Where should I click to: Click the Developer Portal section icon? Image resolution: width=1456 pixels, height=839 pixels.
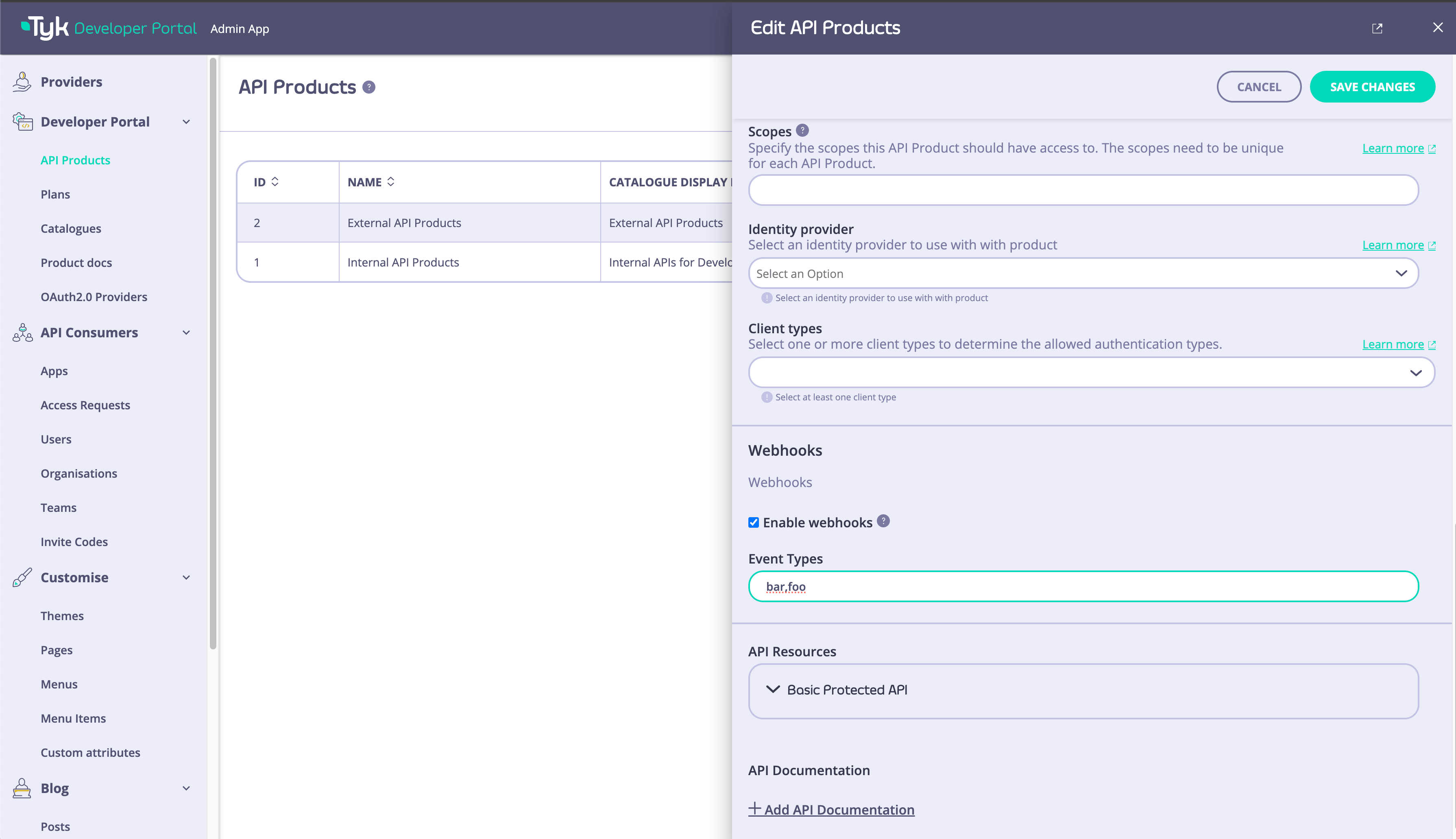[x=22, y=122]
